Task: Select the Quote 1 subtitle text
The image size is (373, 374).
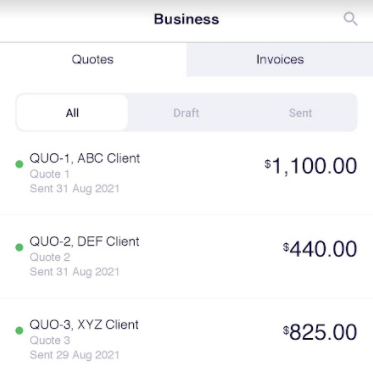Action: (50, 174)
